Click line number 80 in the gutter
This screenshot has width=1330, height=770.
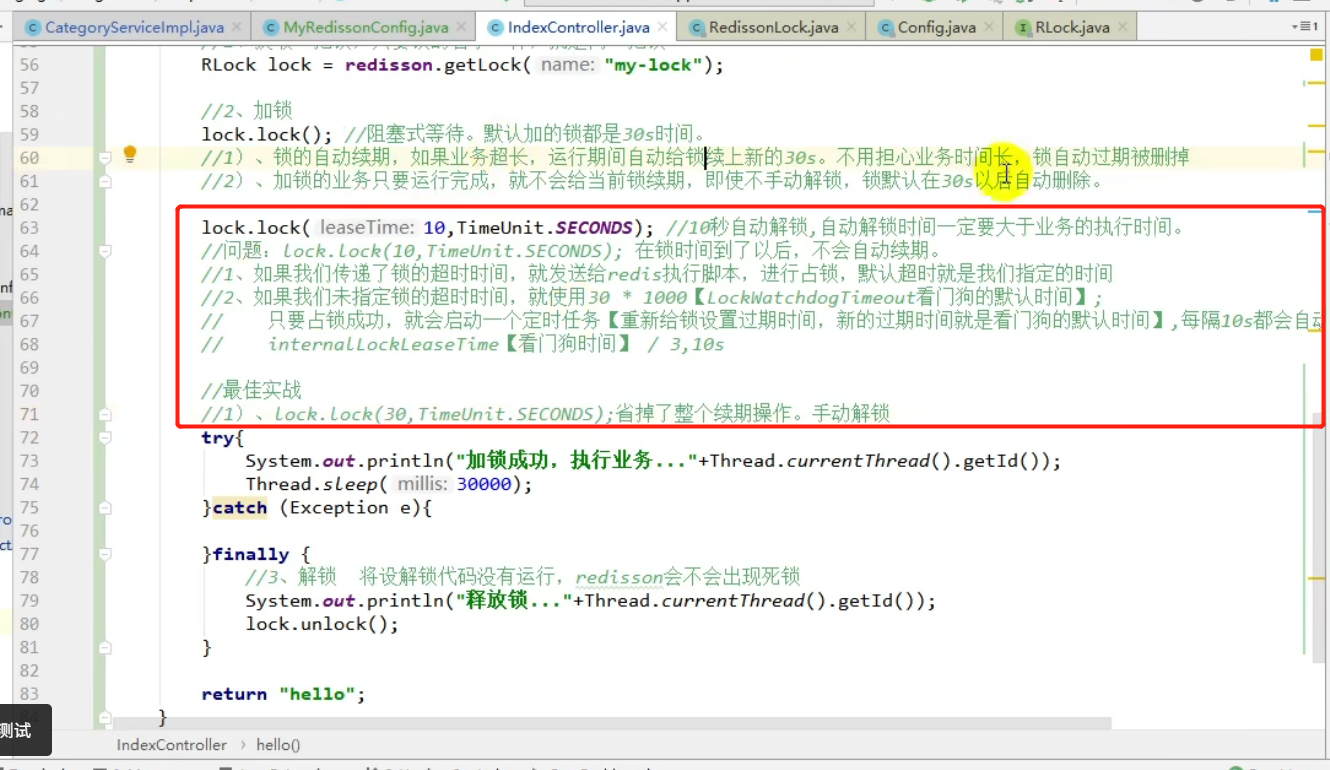(29, 624)
